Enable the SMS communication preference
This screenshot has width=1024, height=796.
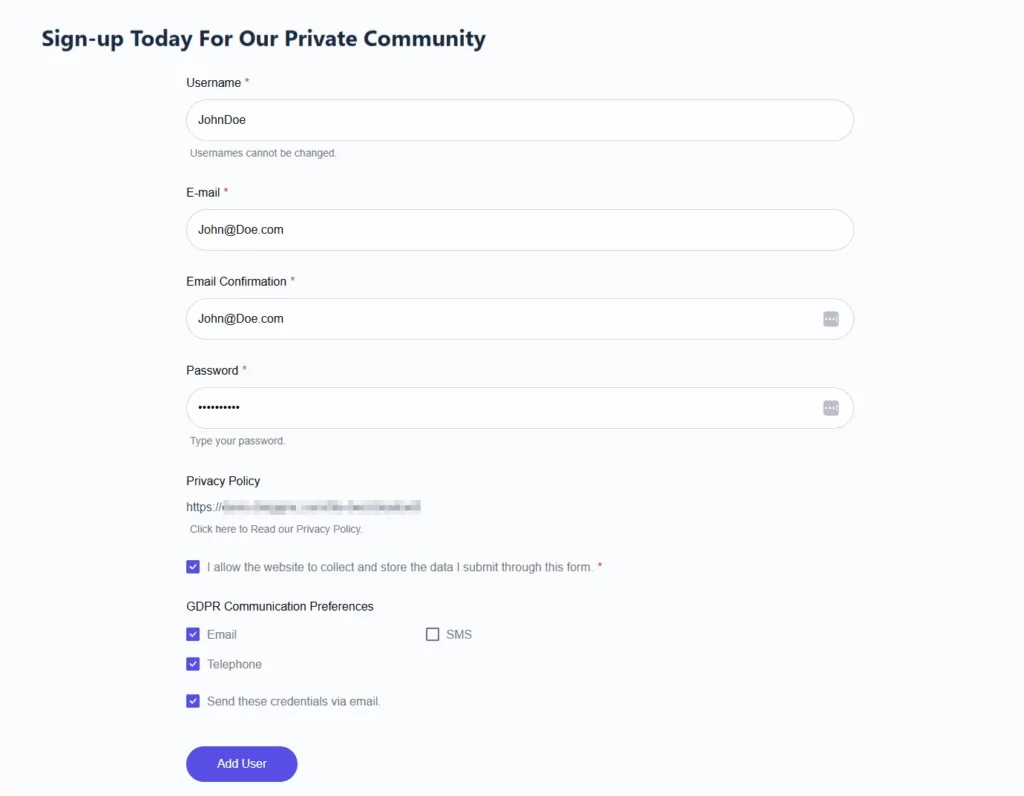432,633
